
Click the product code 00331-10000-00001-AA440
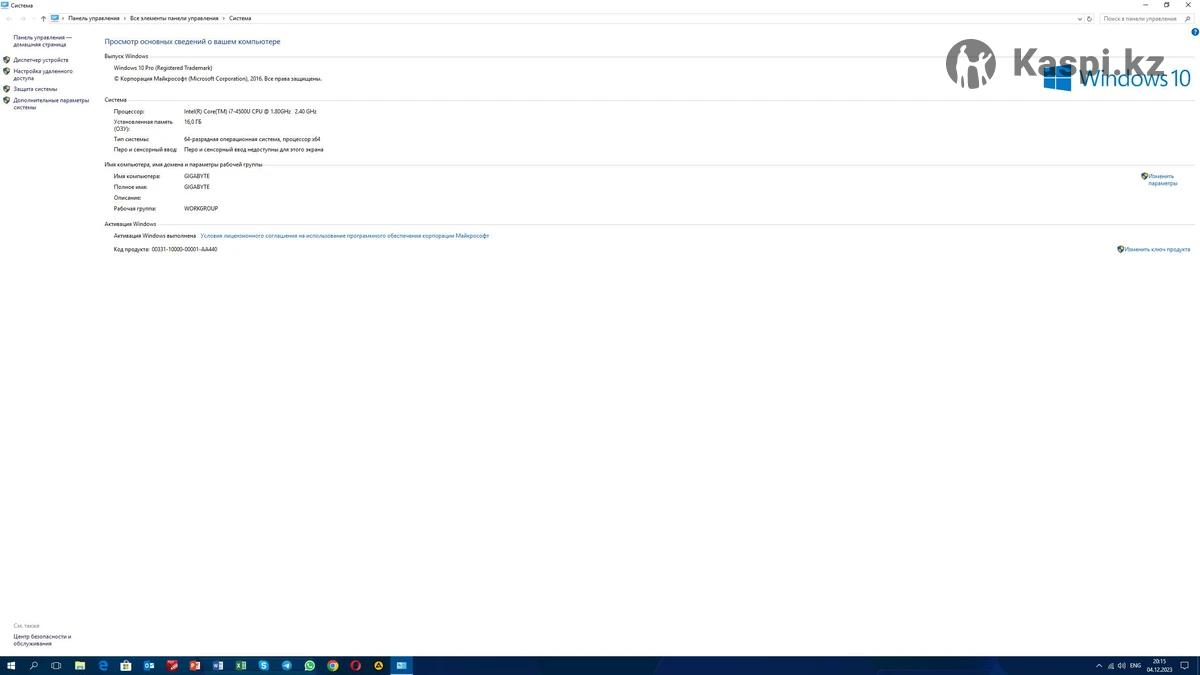coord(184,249)
